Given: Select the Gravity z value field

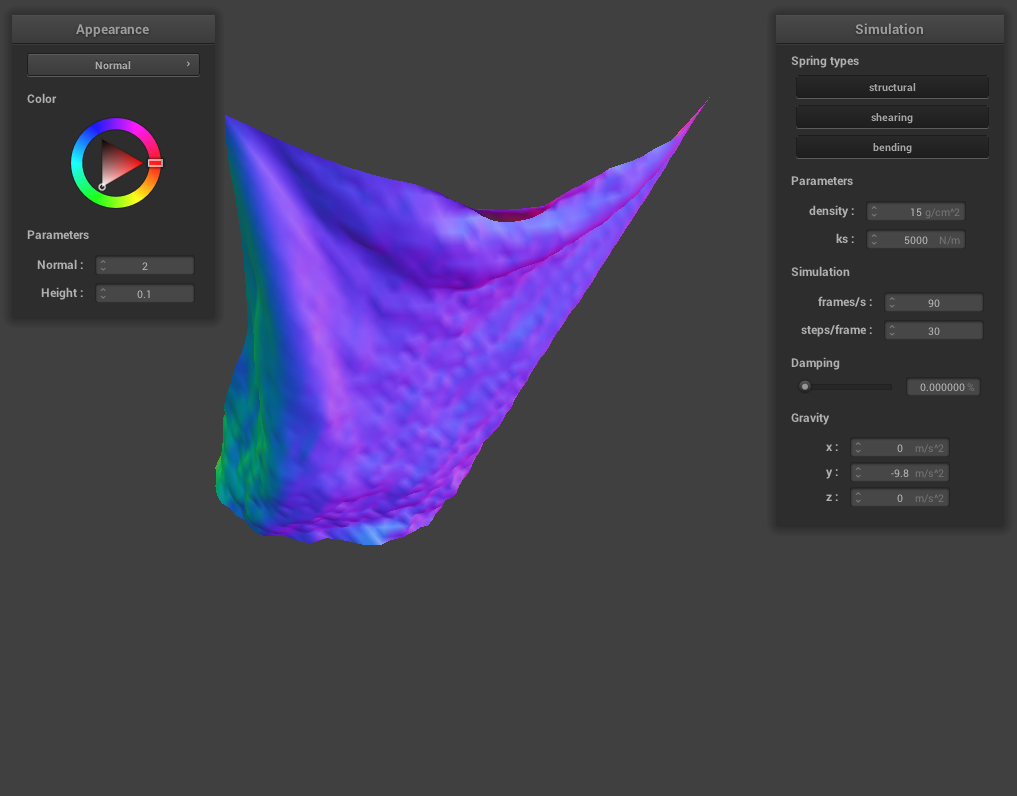Looking at the screenshot, I should (x=900, y=498).
